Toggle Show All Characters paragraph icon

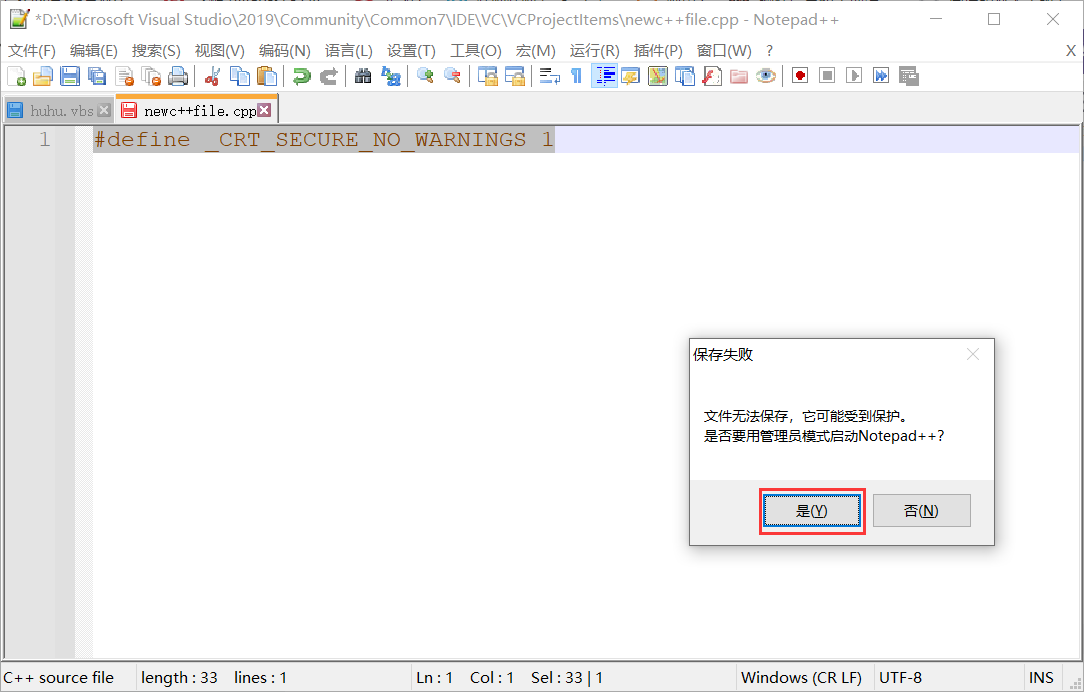pos(576,75)
